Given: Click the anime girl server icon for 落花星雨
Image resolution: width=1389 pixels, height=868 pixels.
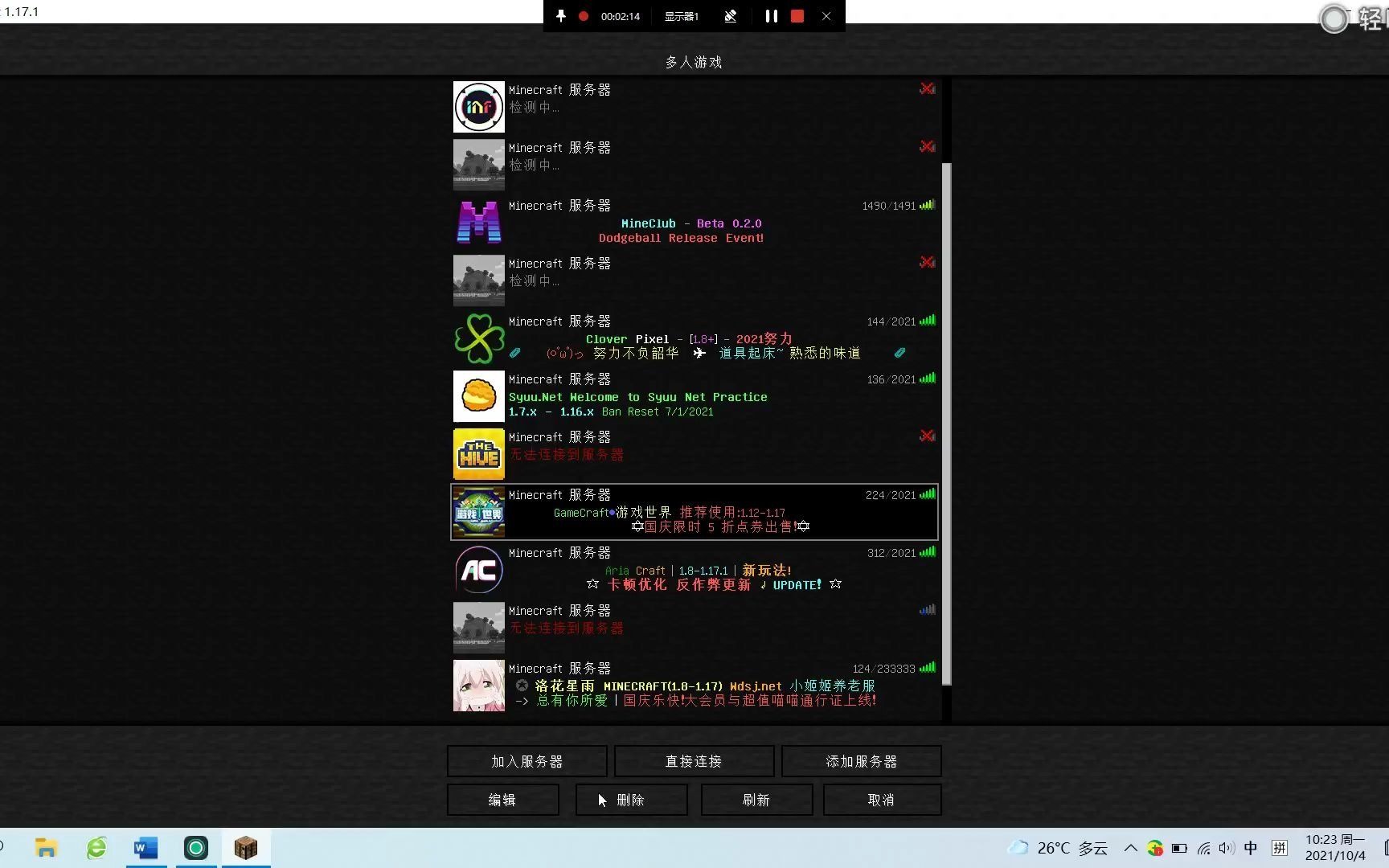Looking at the screenshot, I should [x=478, y=686].
